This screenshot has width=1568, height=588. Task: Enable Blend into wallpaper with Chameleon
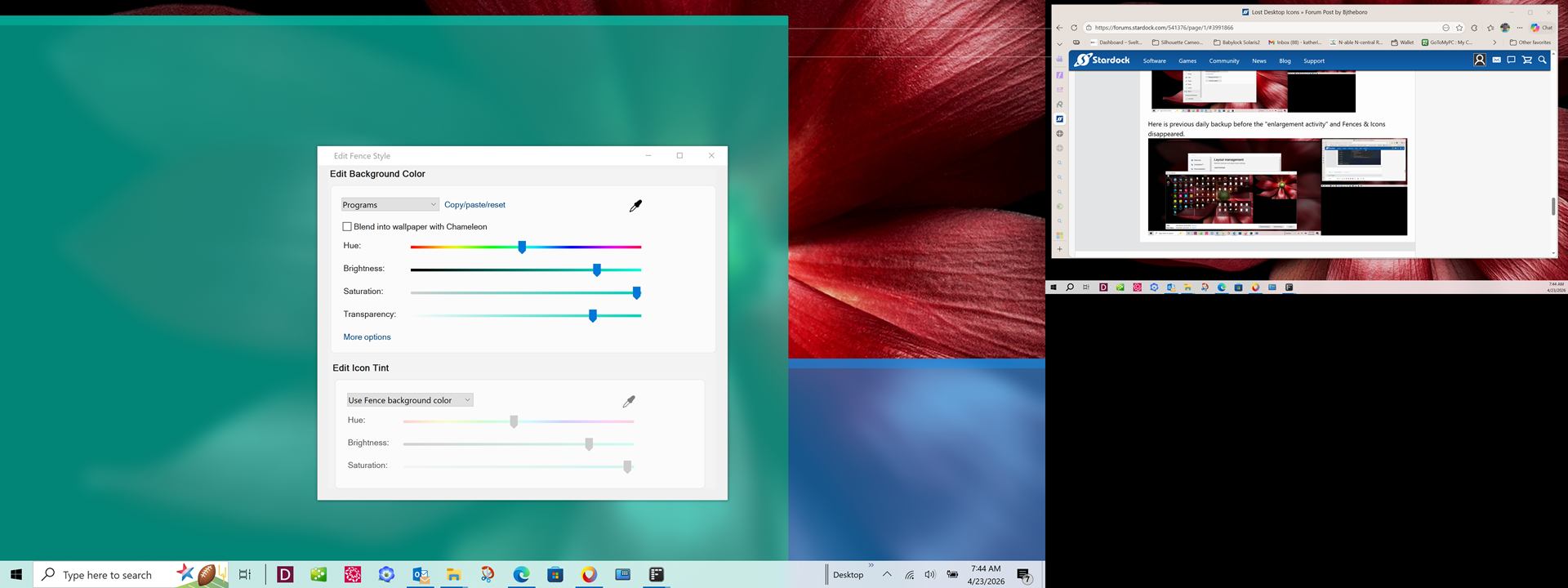pos(347,227)
